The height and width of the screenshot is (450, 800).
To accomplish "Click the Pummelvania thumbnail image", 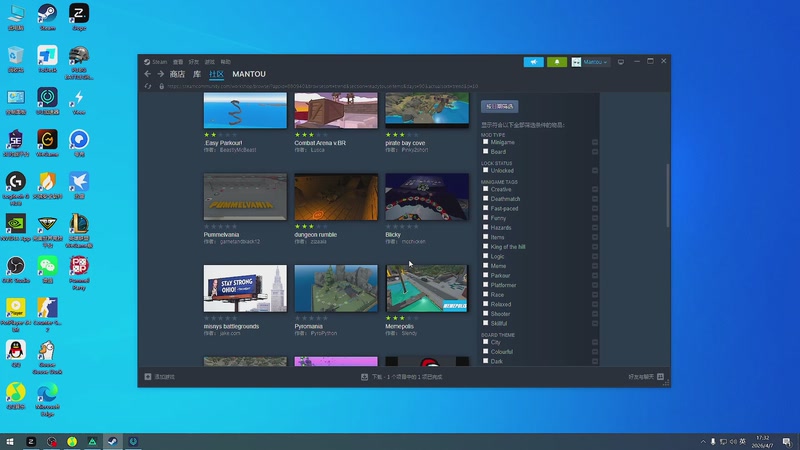I will coord(245,197).
